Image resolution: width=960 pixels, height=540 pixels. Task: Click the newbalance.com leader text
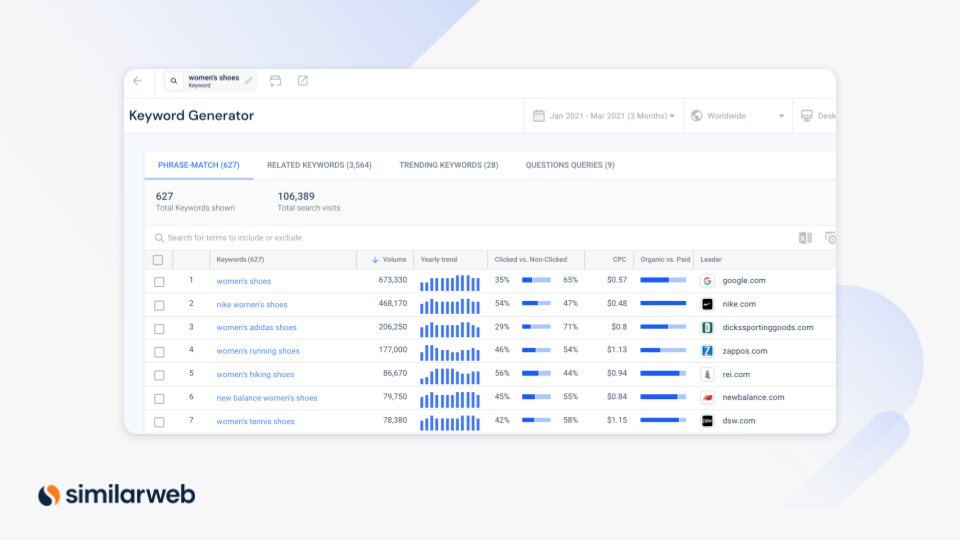753,397
